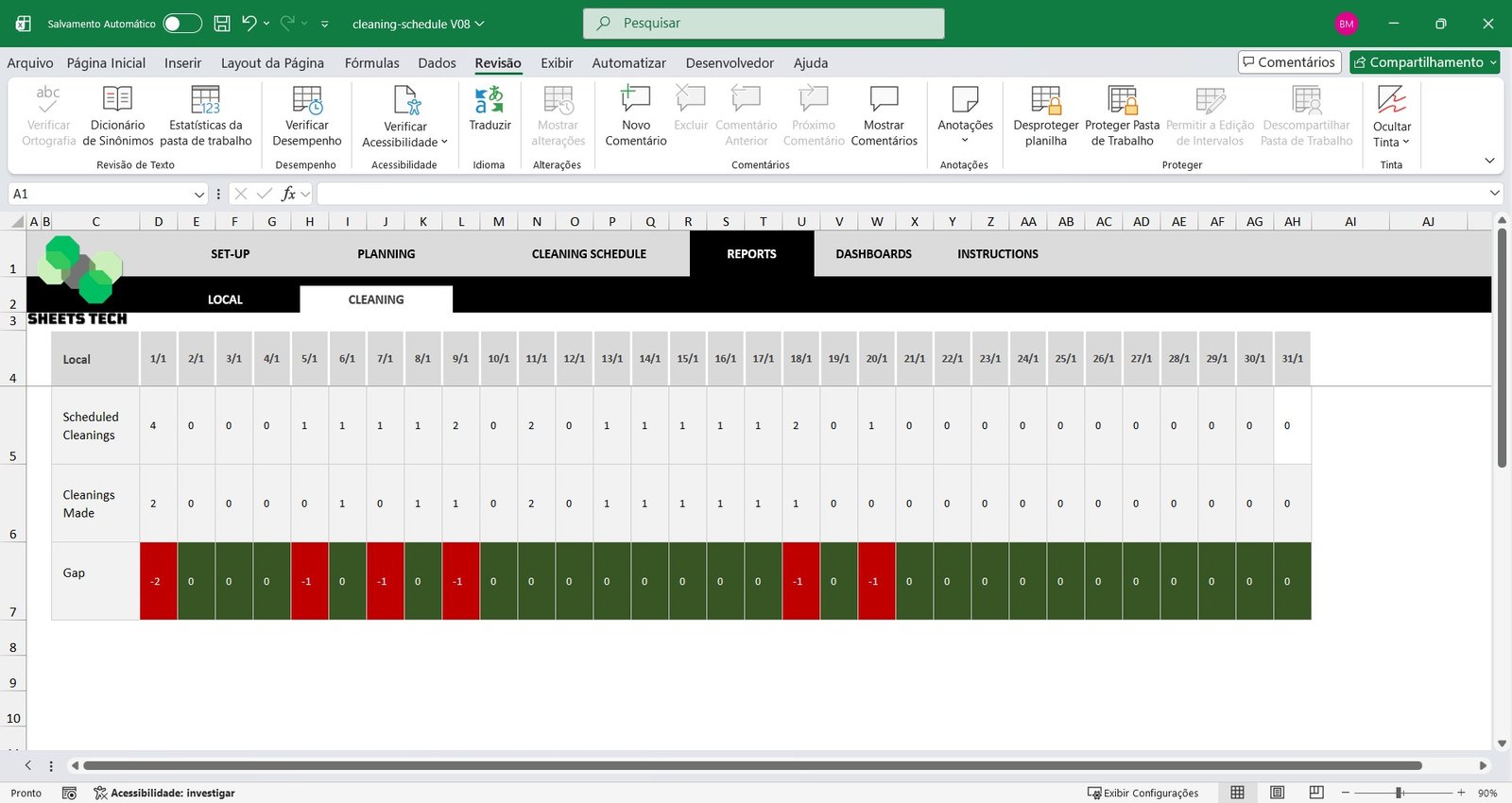The height and width of the screenshot is (803, 1512).
Task: Expand the Verificar Acessibilidade dropdown
Action: pos(444,143)
